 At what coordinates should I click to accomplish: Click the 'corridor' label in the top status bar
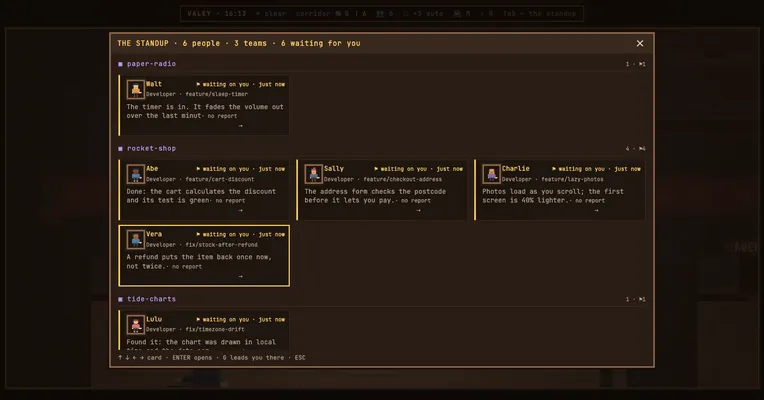[313, 14]
